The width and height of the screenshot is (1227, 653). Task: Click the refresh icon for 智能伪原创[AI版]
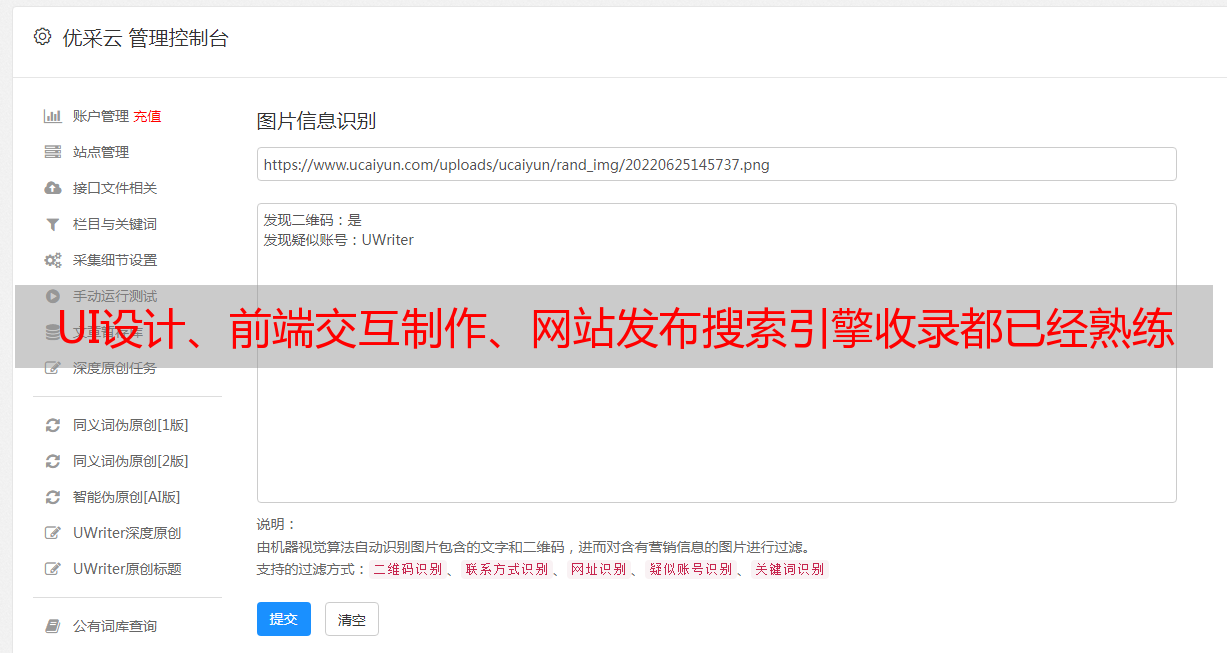[53, 497]
